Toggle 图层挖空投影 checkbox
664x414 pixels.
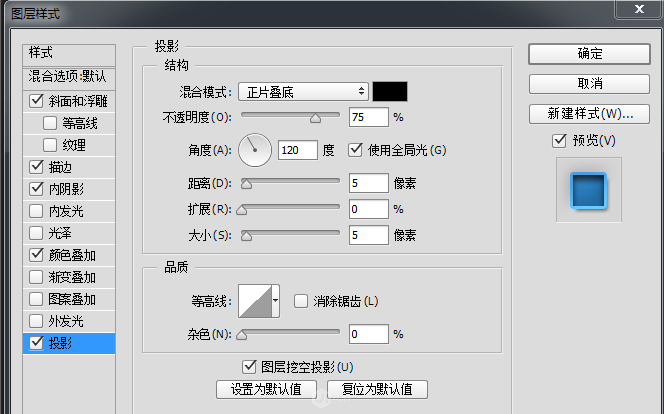pos(249,367)
